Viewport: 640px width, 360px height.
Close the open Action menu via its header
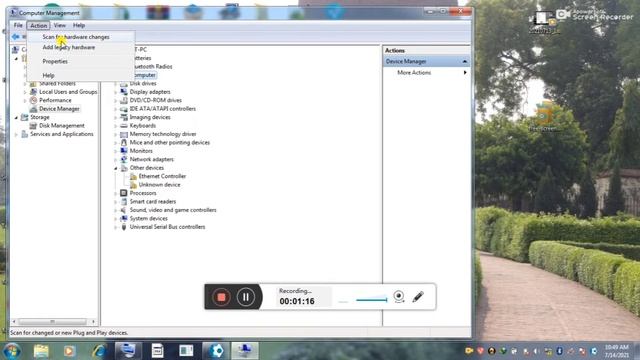(39, 25)
